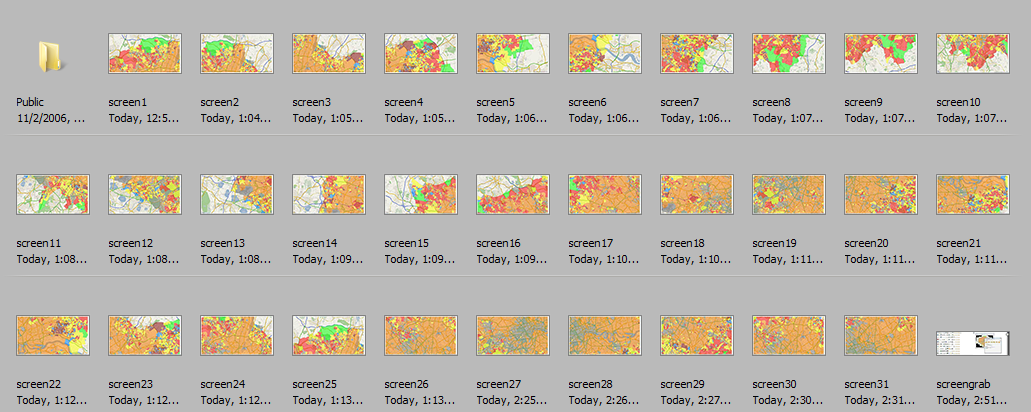Click the 'screen5' file name
The image size is (1031, 412).
pyautogui.click(x=496, y=103)
